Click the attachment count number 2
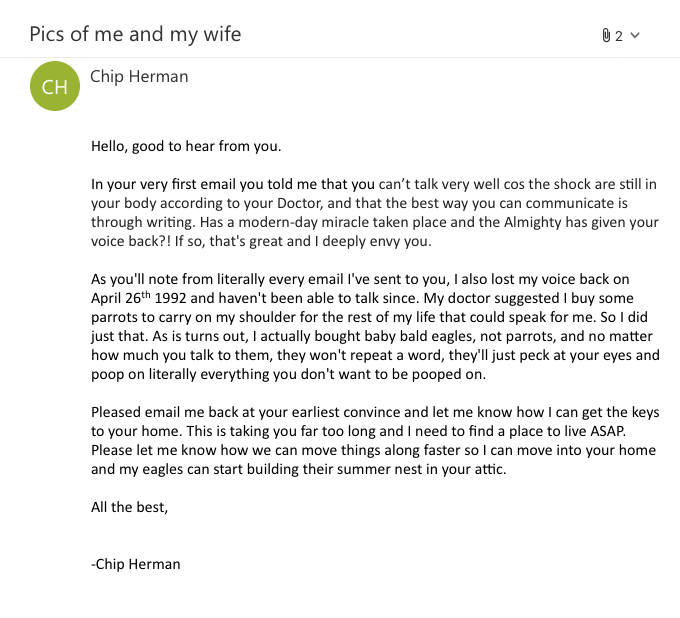680x618 pixels. [619, 36]
